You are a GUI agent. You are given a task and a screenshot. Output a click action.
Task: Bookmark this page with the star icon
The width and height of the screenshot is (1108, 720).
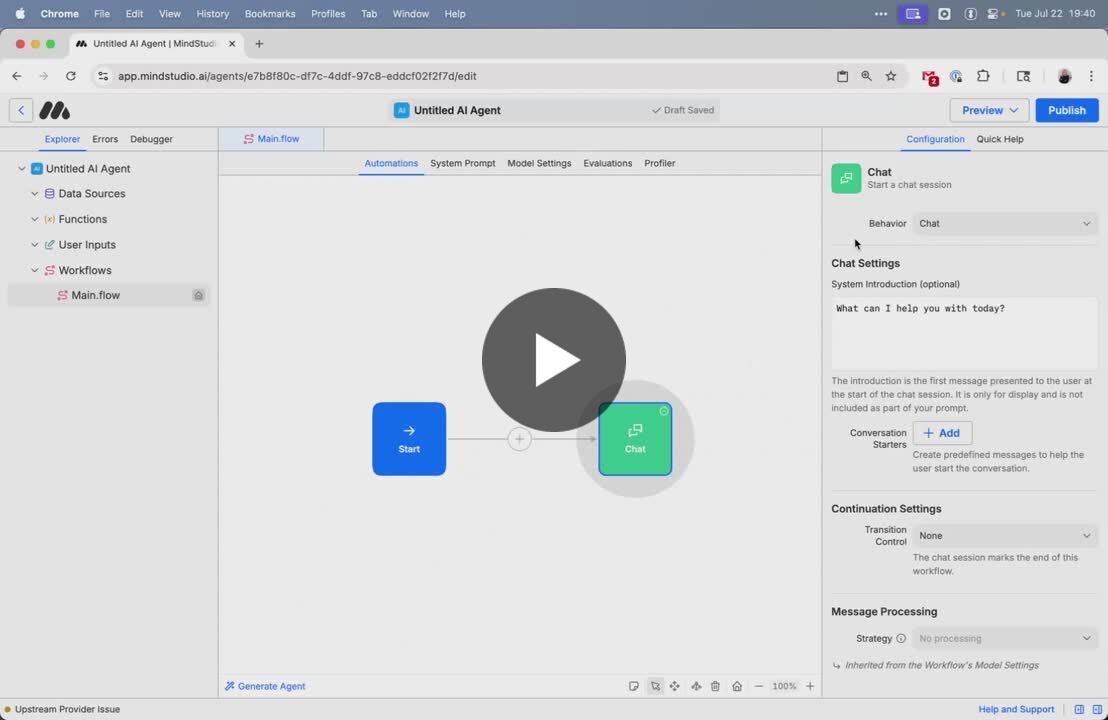tap(891, 76)
